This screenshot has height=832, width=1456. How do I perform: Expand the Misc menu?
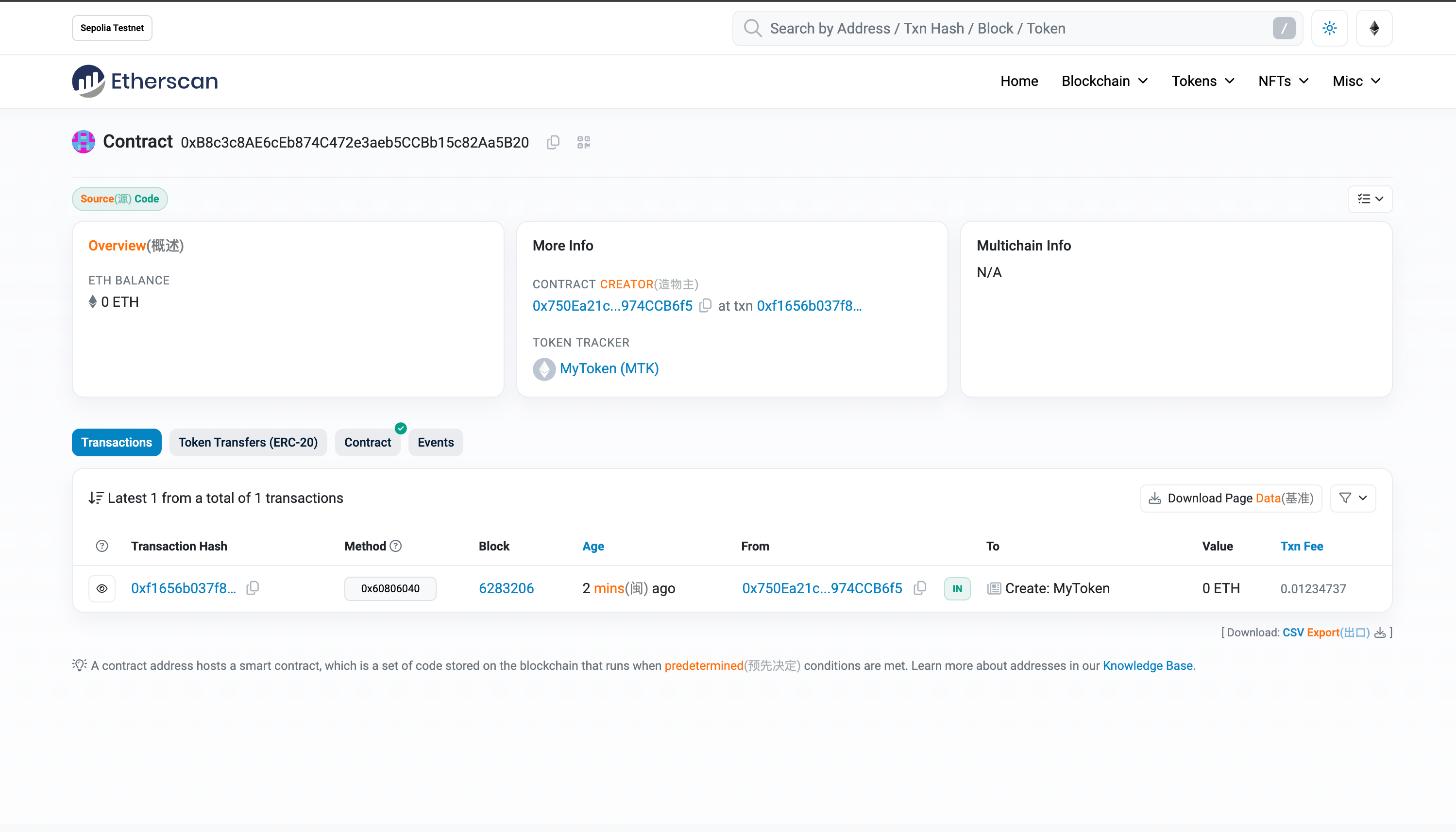(x=1356, y=81)
